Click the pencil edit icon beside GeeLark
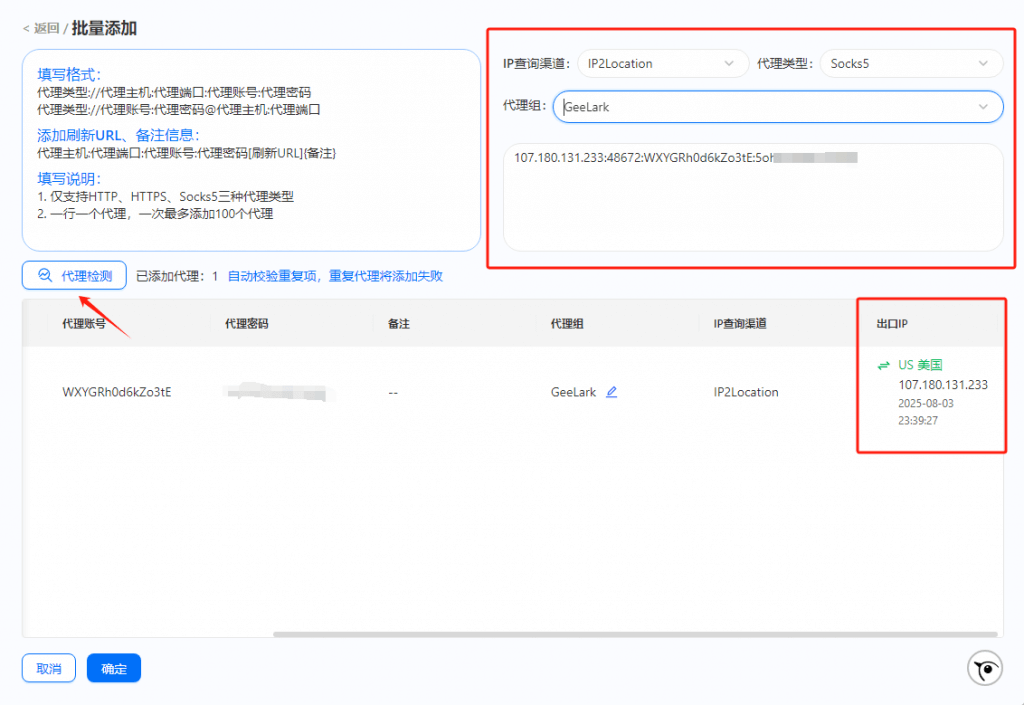This screenshot has height=705, width=1024. click(612, 392)
